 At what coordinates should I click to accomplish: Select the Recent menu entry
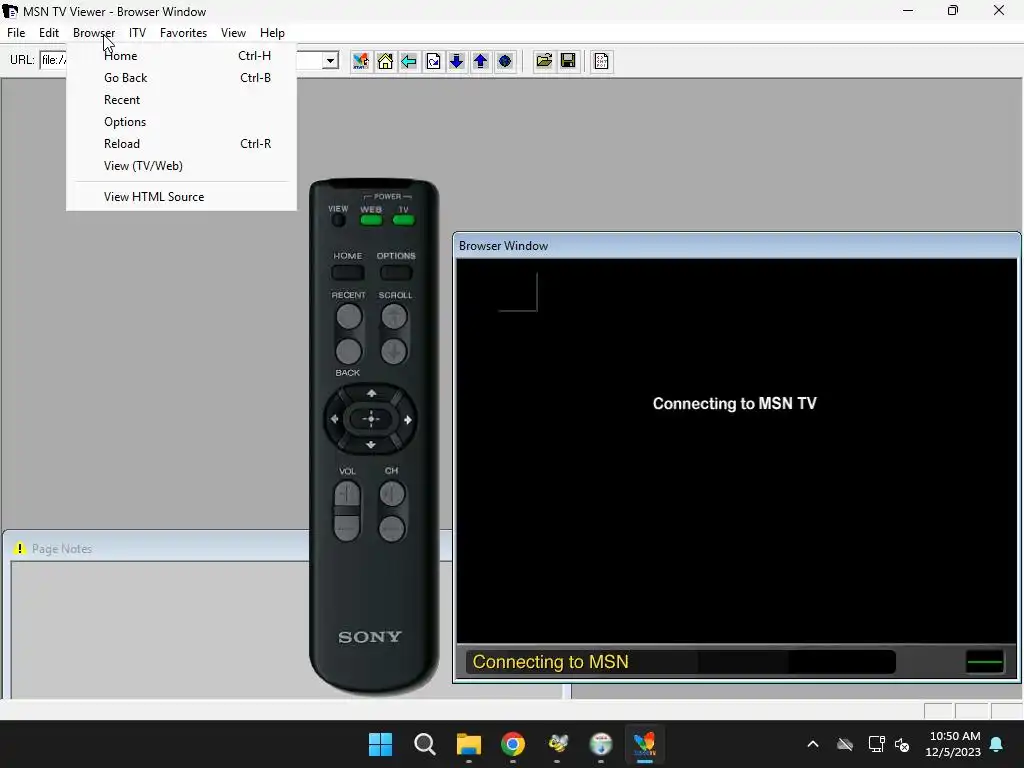[x=182, y=100]
